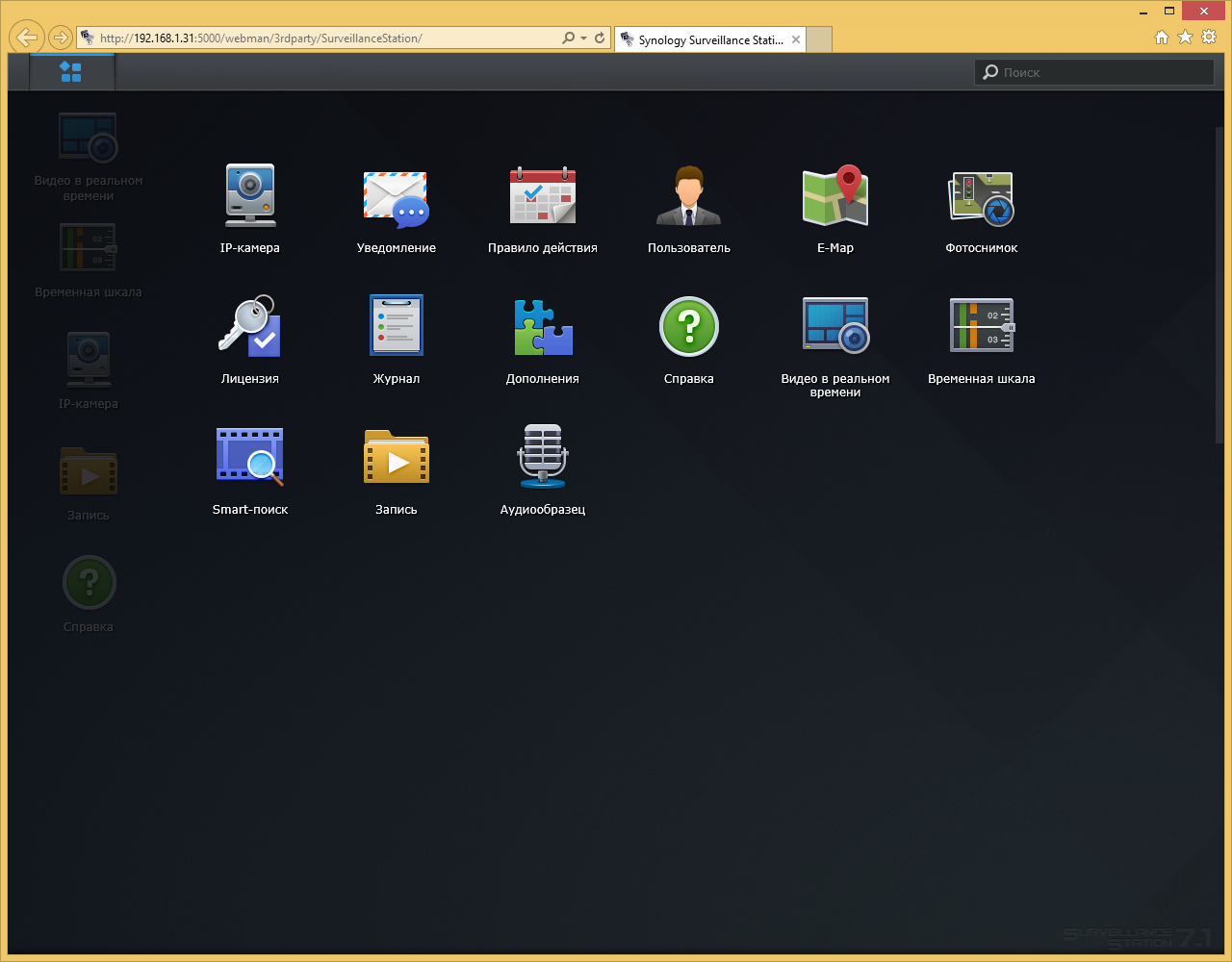Launch the Дополнения puzzle icon
This screenshot has width=1232, height=962.
point(543,327)
